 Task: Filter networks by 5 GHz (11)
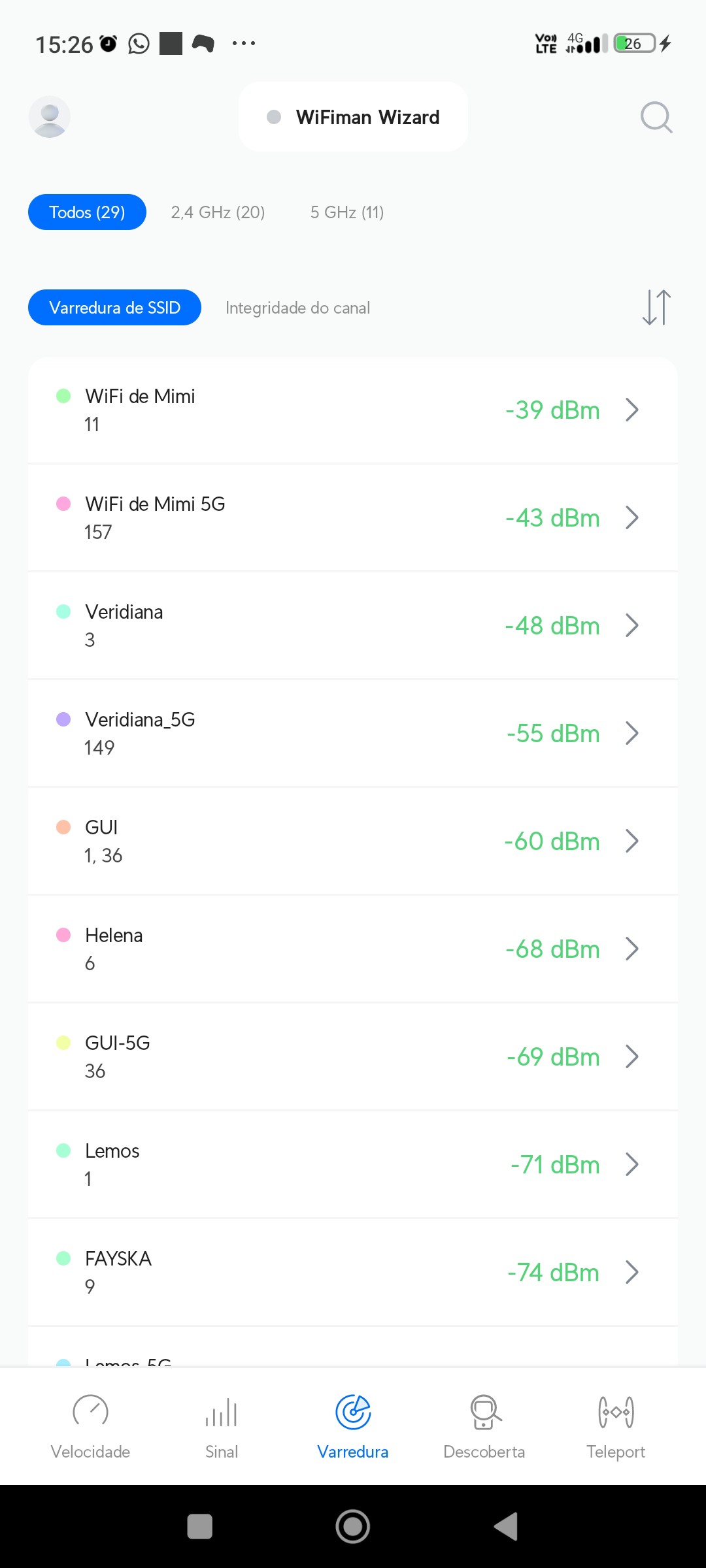pos(346,212)
